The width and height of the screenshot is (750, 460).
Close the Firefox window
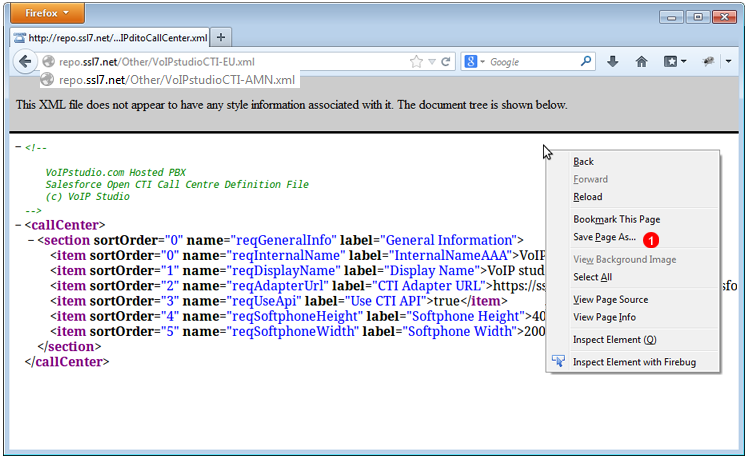click(724, 17)
